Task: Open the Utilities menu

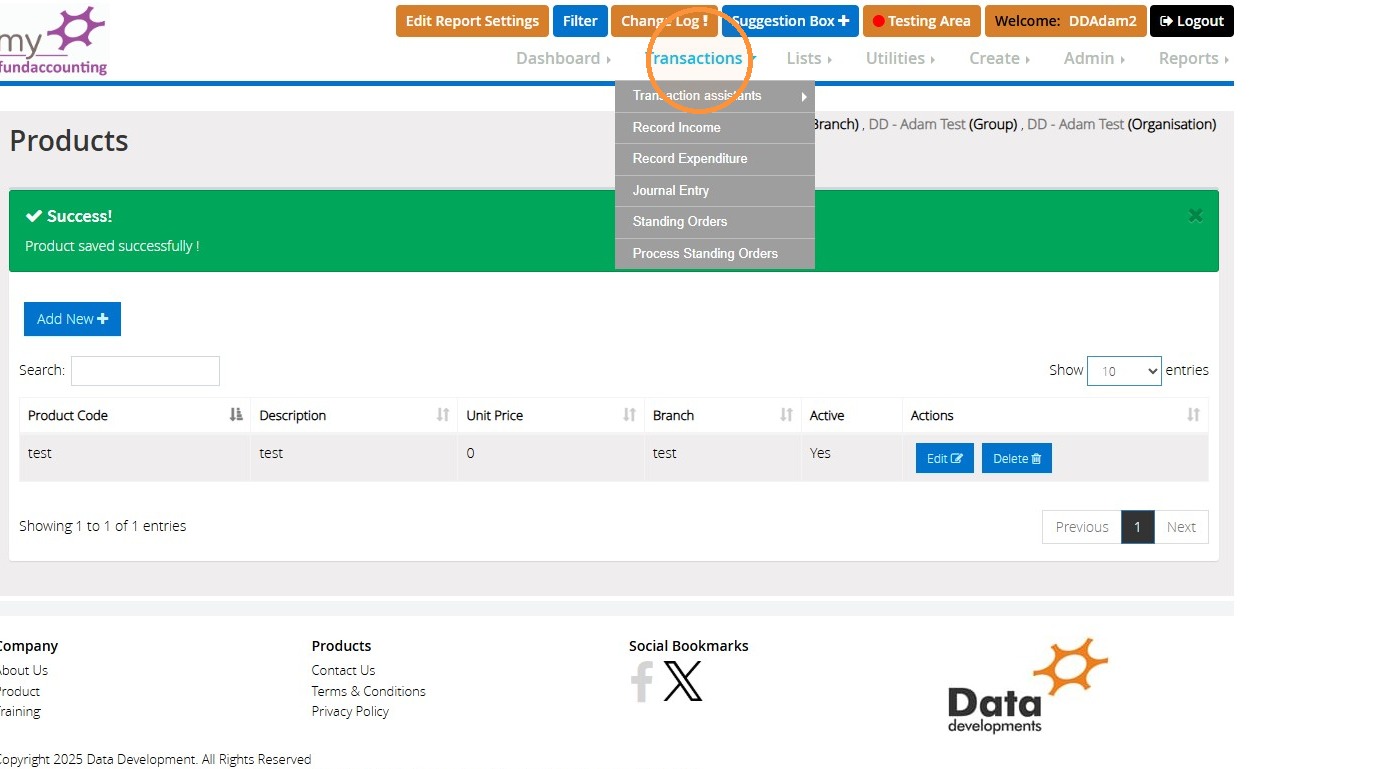Action: click(900, 58)
